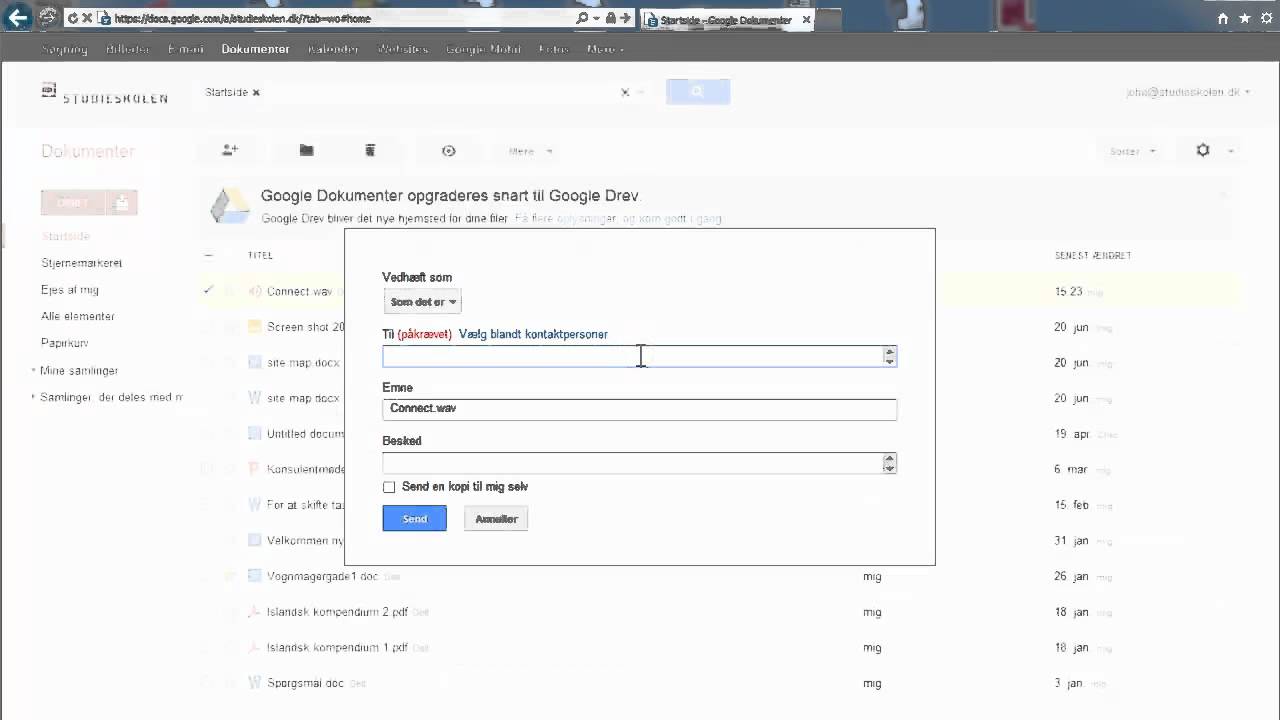Click the Annuller button
The image size is (1280, 720).
click(x=496, y=518)
